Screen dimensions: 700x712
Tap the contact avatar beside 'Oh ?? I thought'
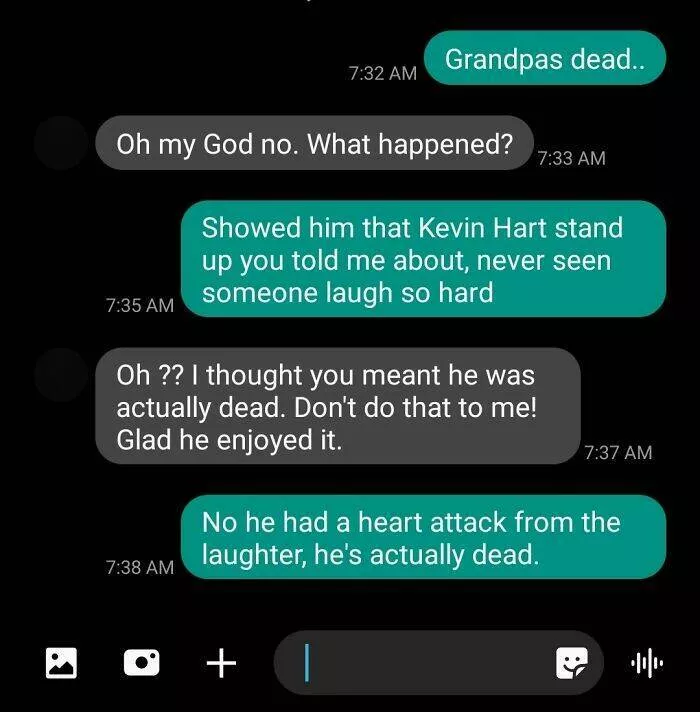click(61, 375)
